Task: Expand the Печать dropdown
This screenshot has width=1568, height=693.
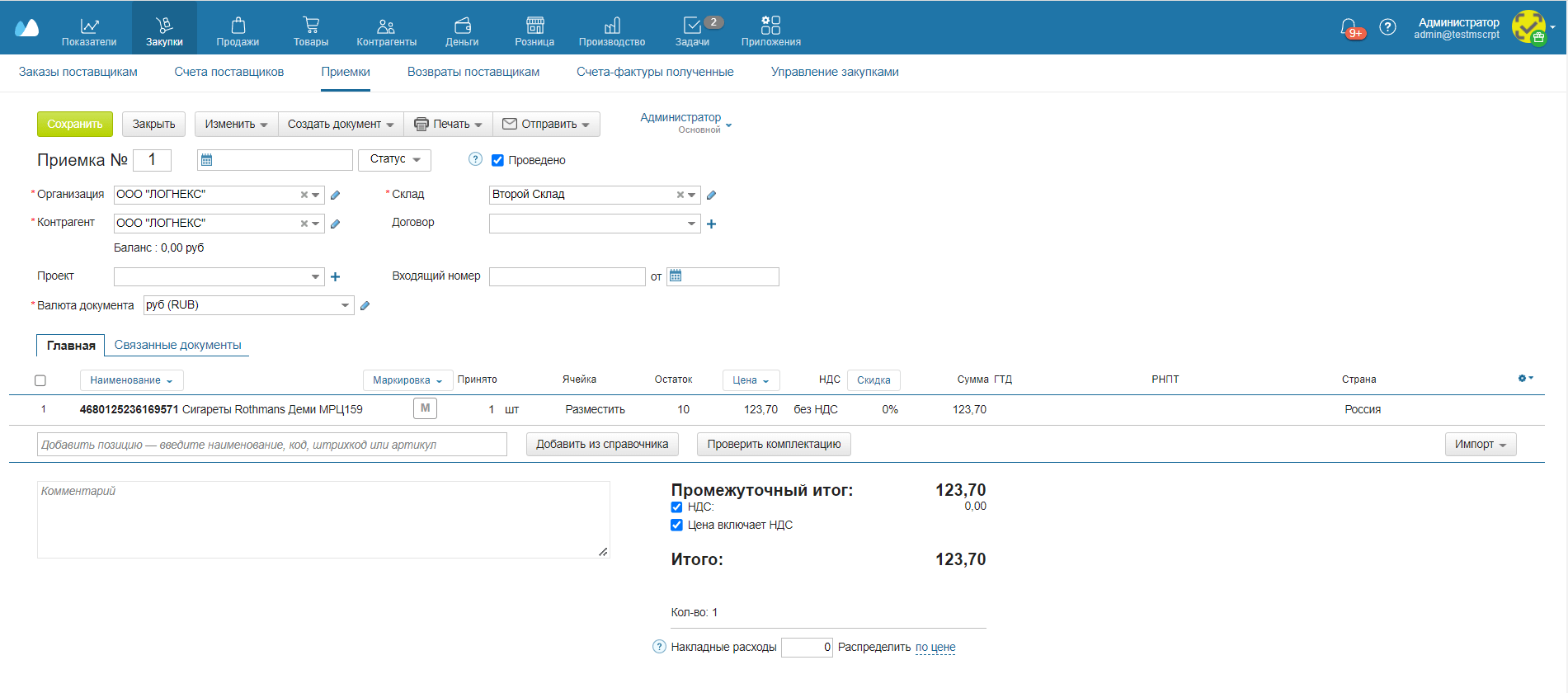Action: click(448, 124)
